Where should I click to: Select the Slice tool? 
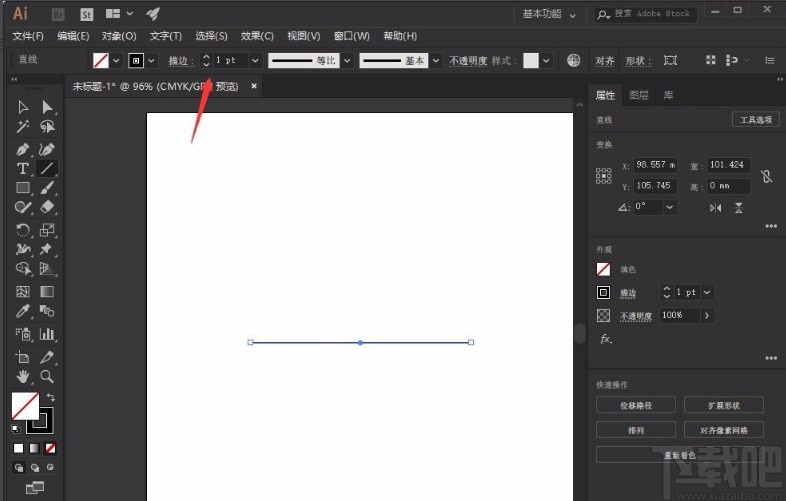pos(47,357)
